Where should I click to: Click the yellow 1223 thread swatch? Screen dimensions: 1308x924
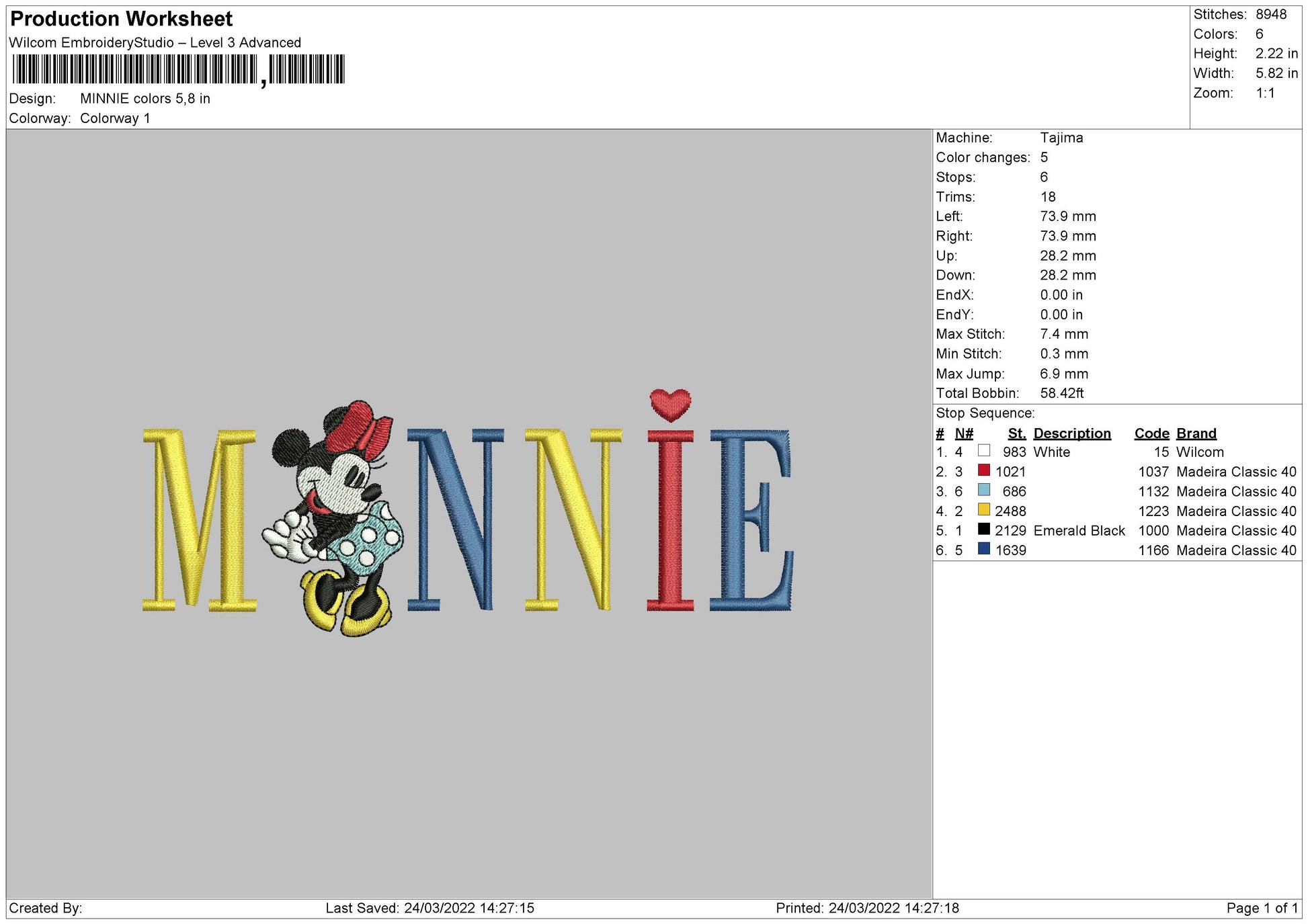click(983, 509)
